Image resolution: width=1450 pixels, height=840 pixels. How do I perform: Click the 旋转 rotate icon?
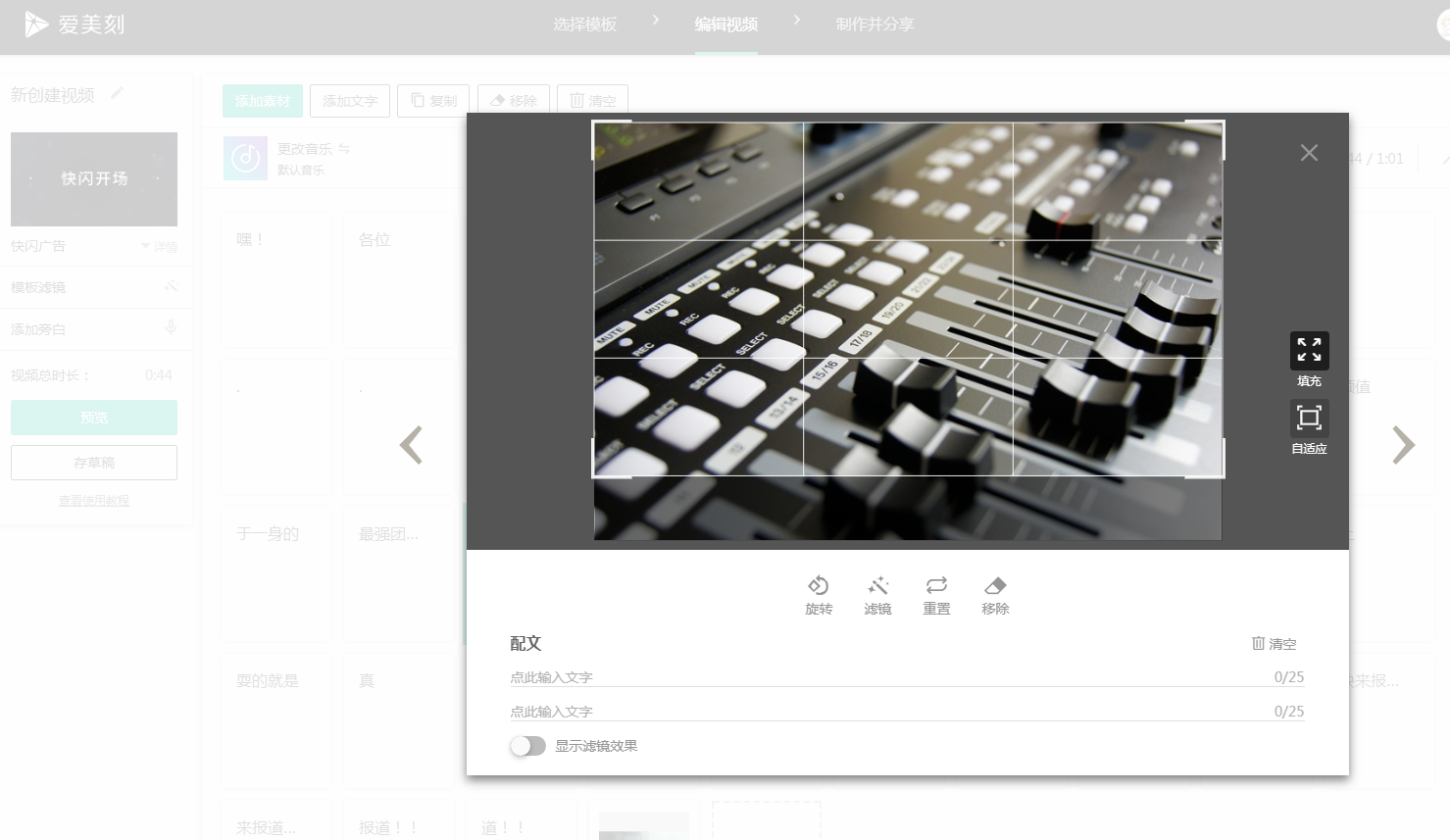pos(819,586)
